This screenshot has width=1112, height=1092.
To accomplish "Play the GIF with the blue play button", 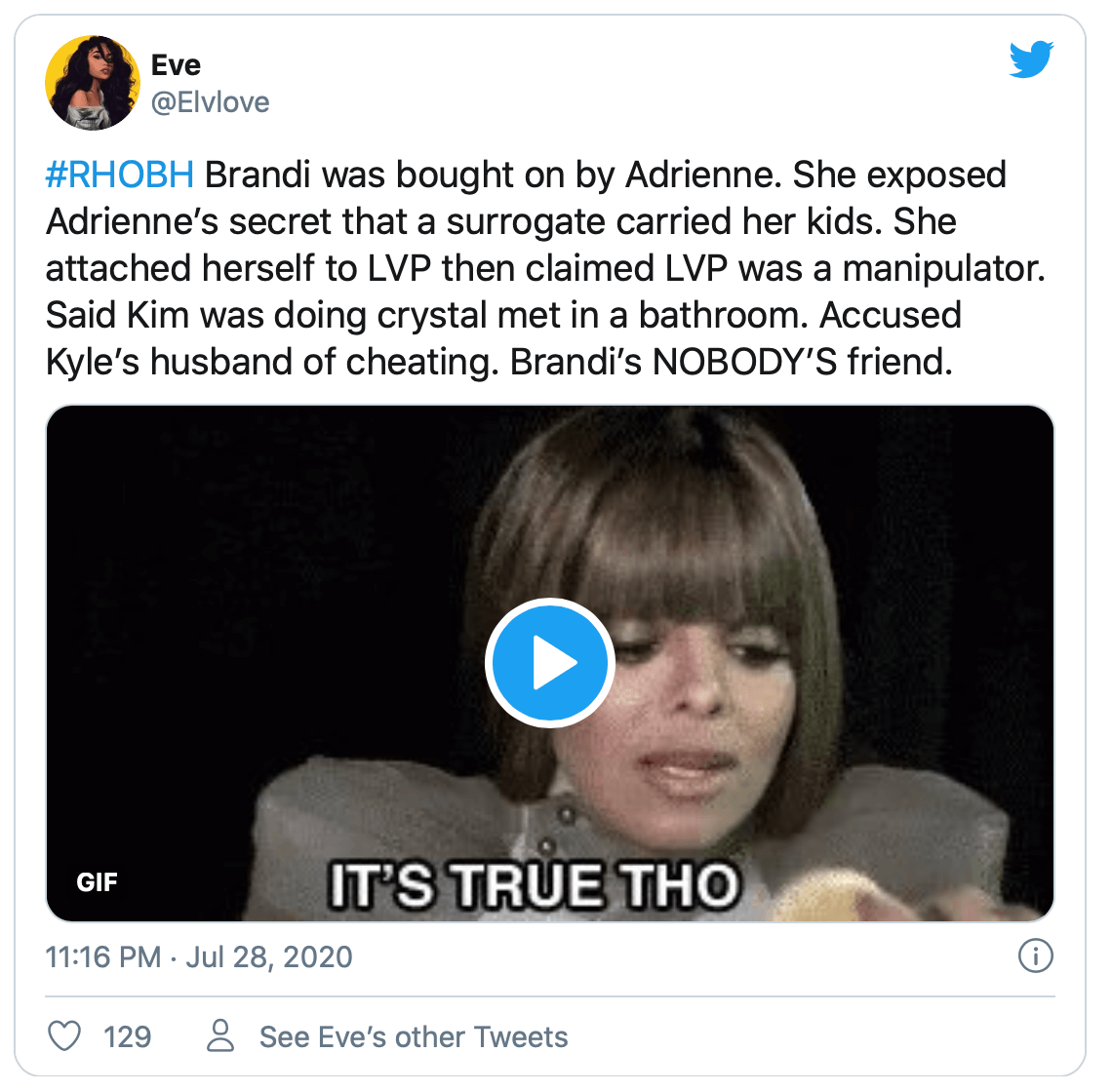I will click(x=549, y=663).
